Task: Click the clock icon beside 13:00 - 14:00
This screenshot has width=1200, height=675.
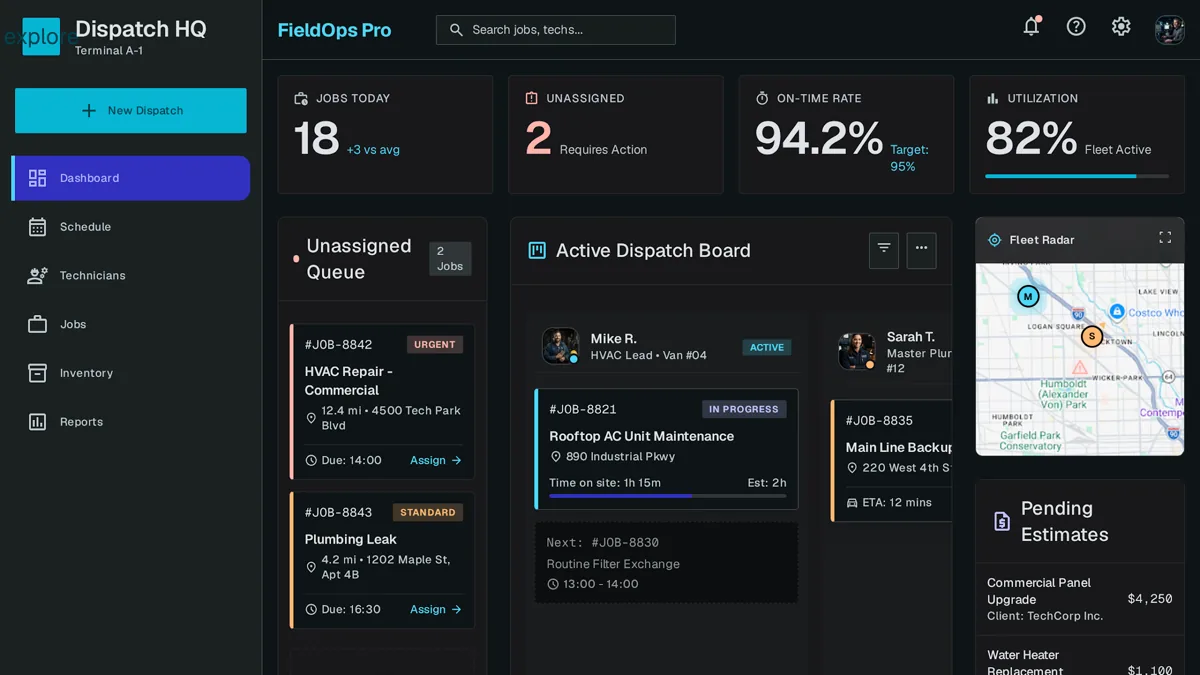Action: (x=553, y=584)
